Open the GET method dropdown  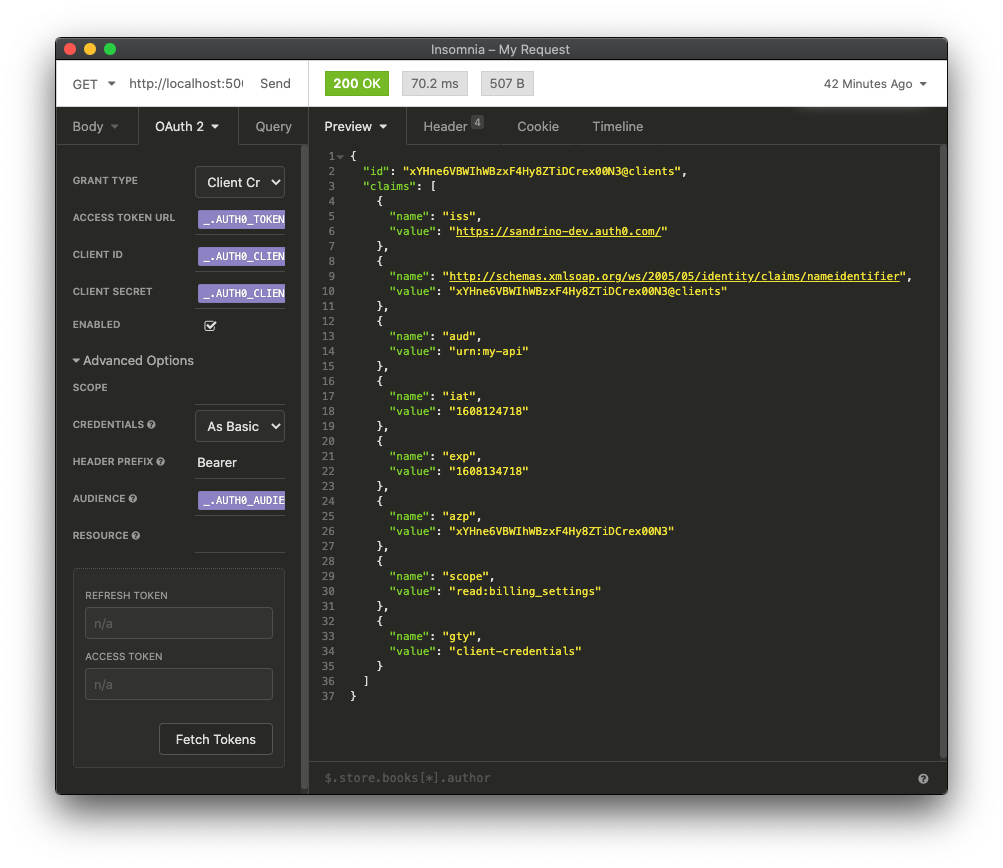click(x=93, y=84)
